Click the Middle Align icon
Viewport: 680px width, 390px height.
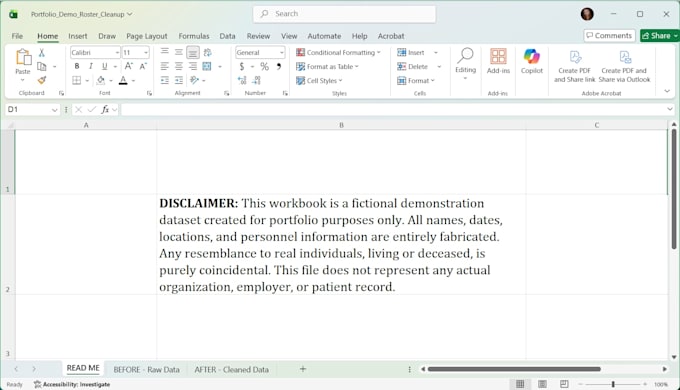(179, 52)
